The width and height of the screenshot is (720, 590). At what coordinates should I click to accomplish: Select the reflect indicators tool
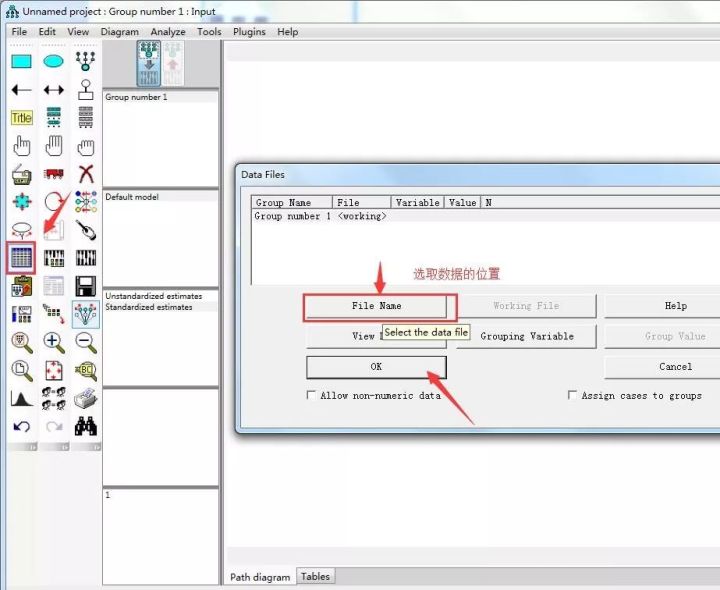coord(85,202)
